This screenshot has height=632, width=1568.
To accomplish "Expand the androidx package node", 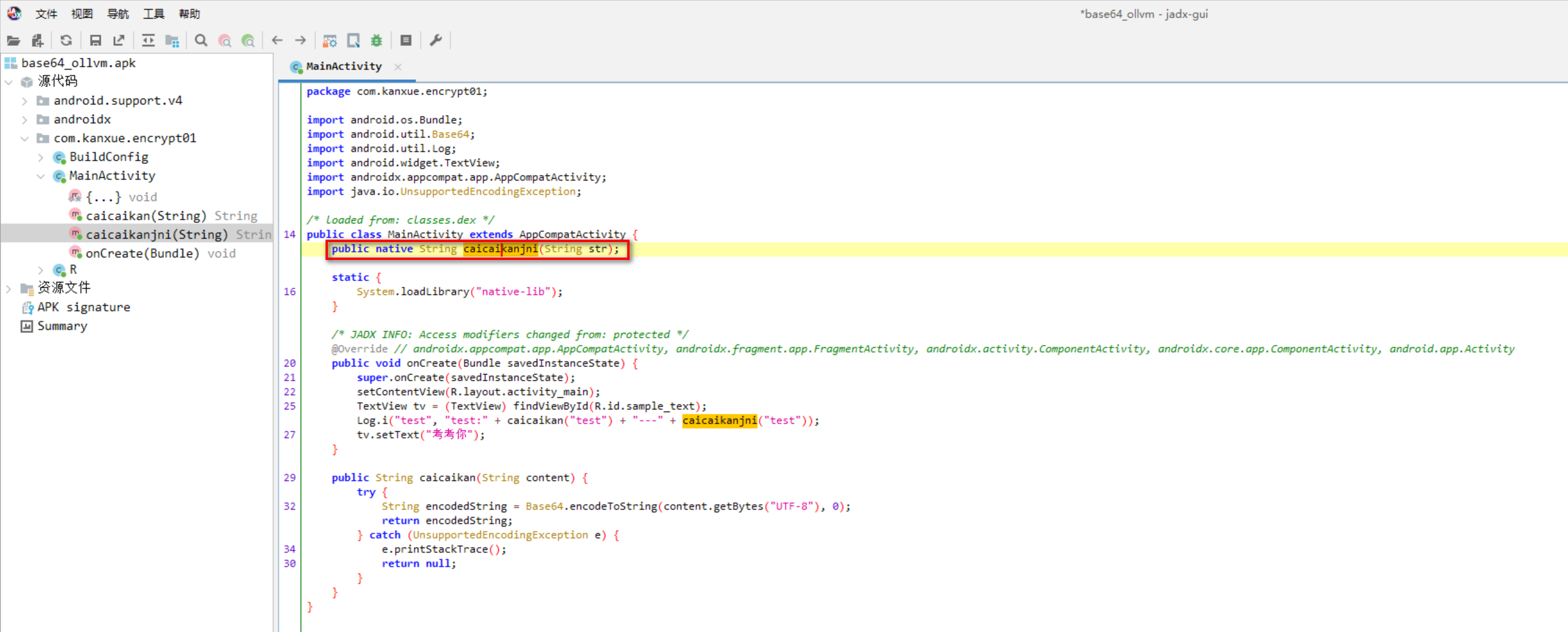I will click(x=24, y=120).
